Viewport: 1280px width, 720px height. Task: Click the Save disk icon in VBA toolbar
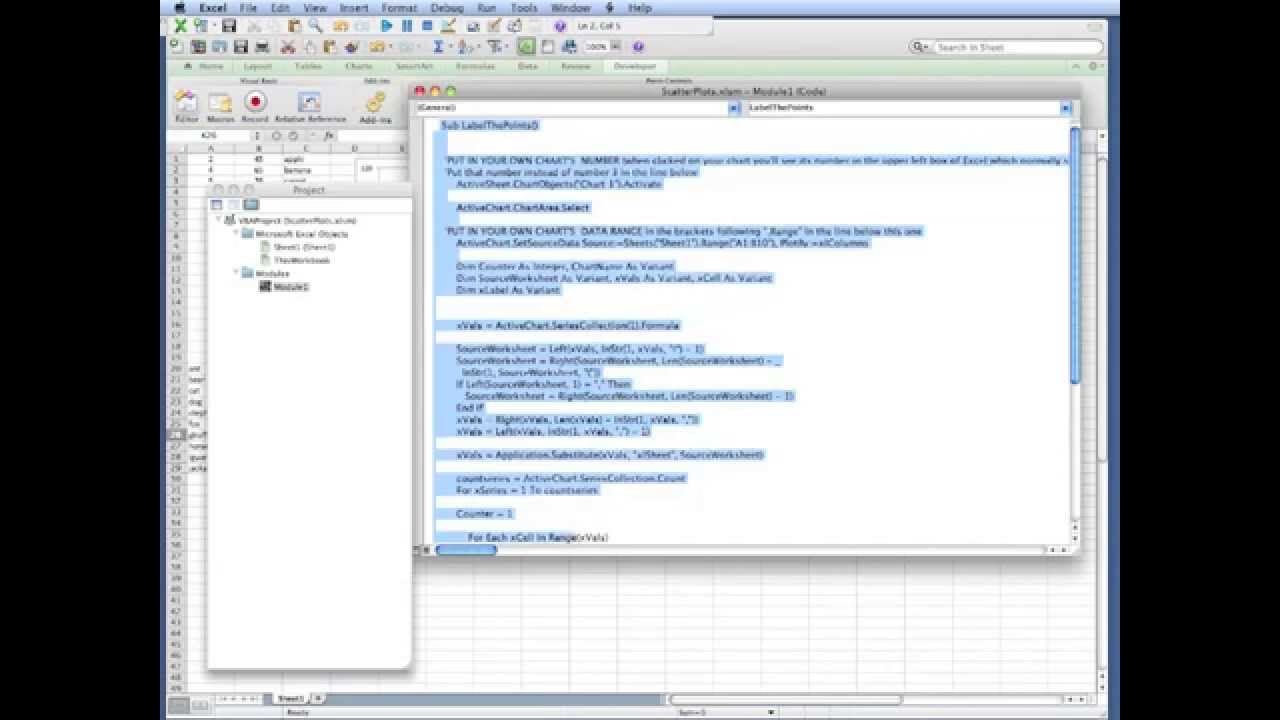pos(229,26)
